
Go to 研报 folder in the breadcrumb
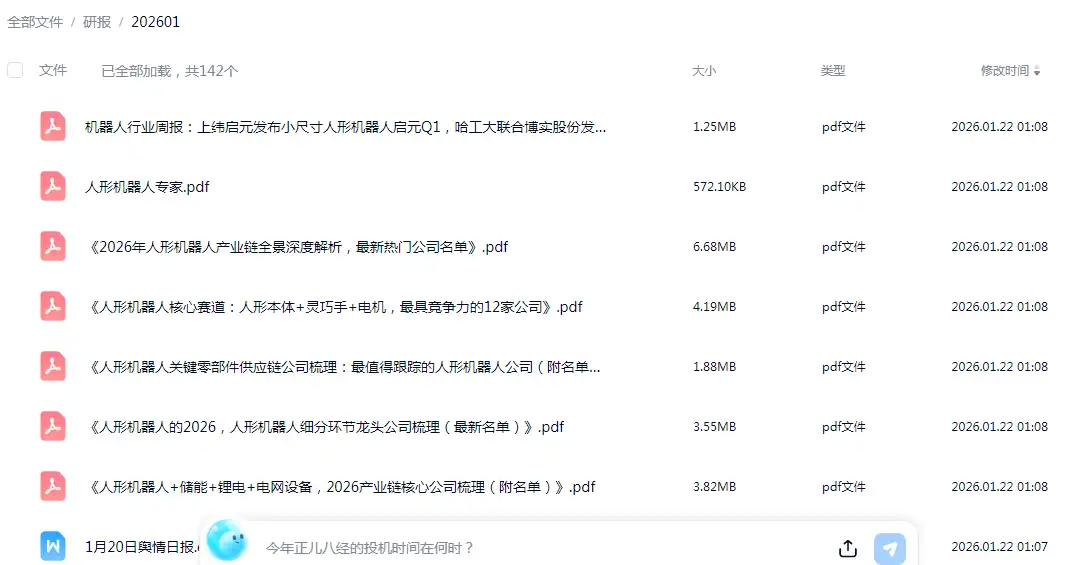point(97,22)
